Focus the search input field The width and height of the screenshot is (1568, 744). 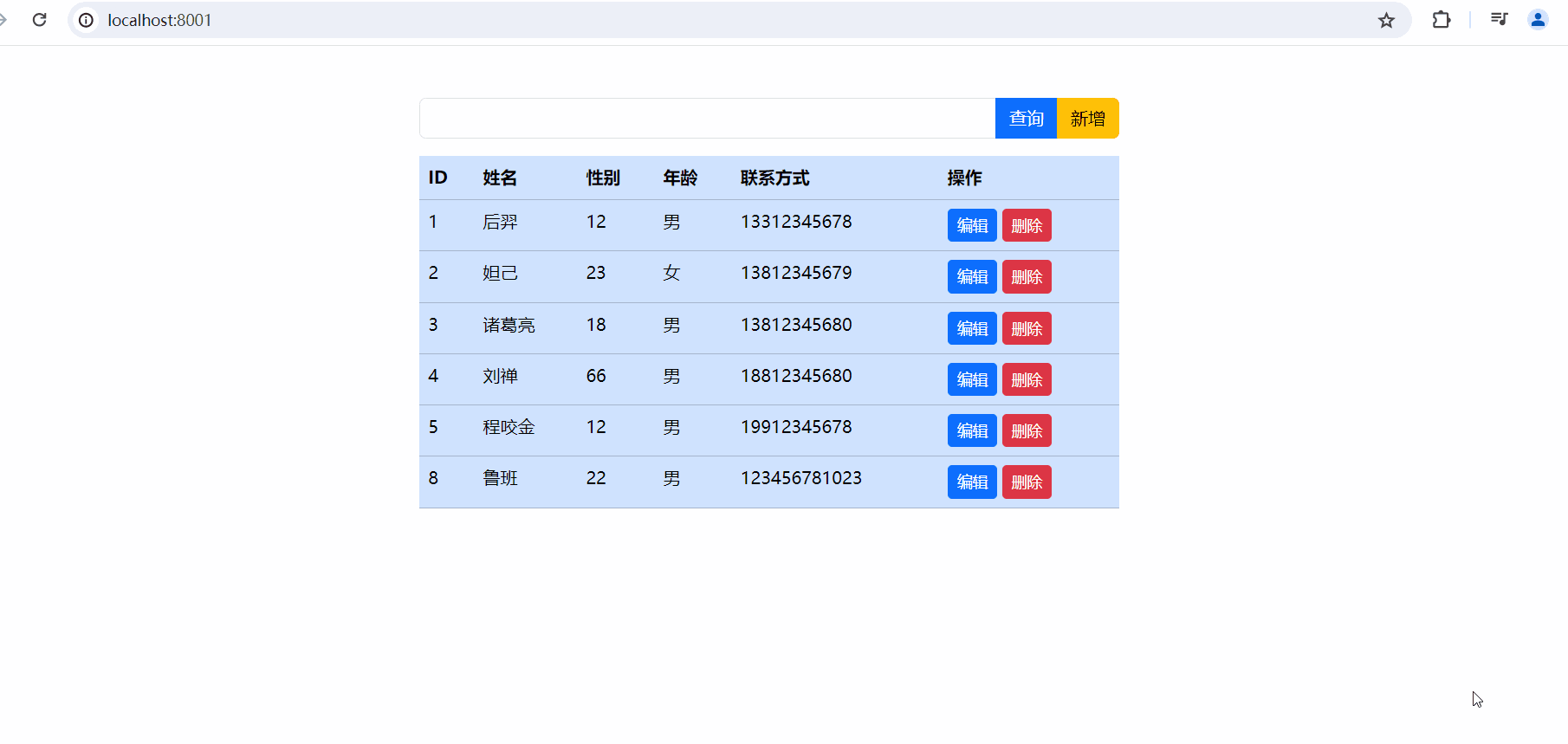[x=708, y=118]
